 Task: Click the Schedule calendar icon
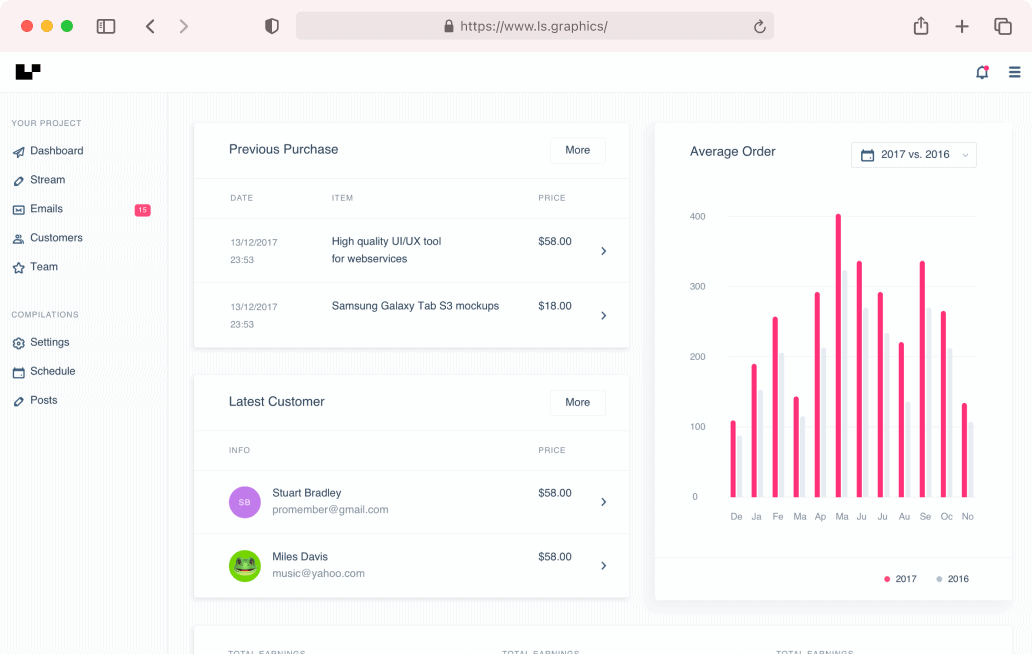pyautogui.click(x=18, y=372)
